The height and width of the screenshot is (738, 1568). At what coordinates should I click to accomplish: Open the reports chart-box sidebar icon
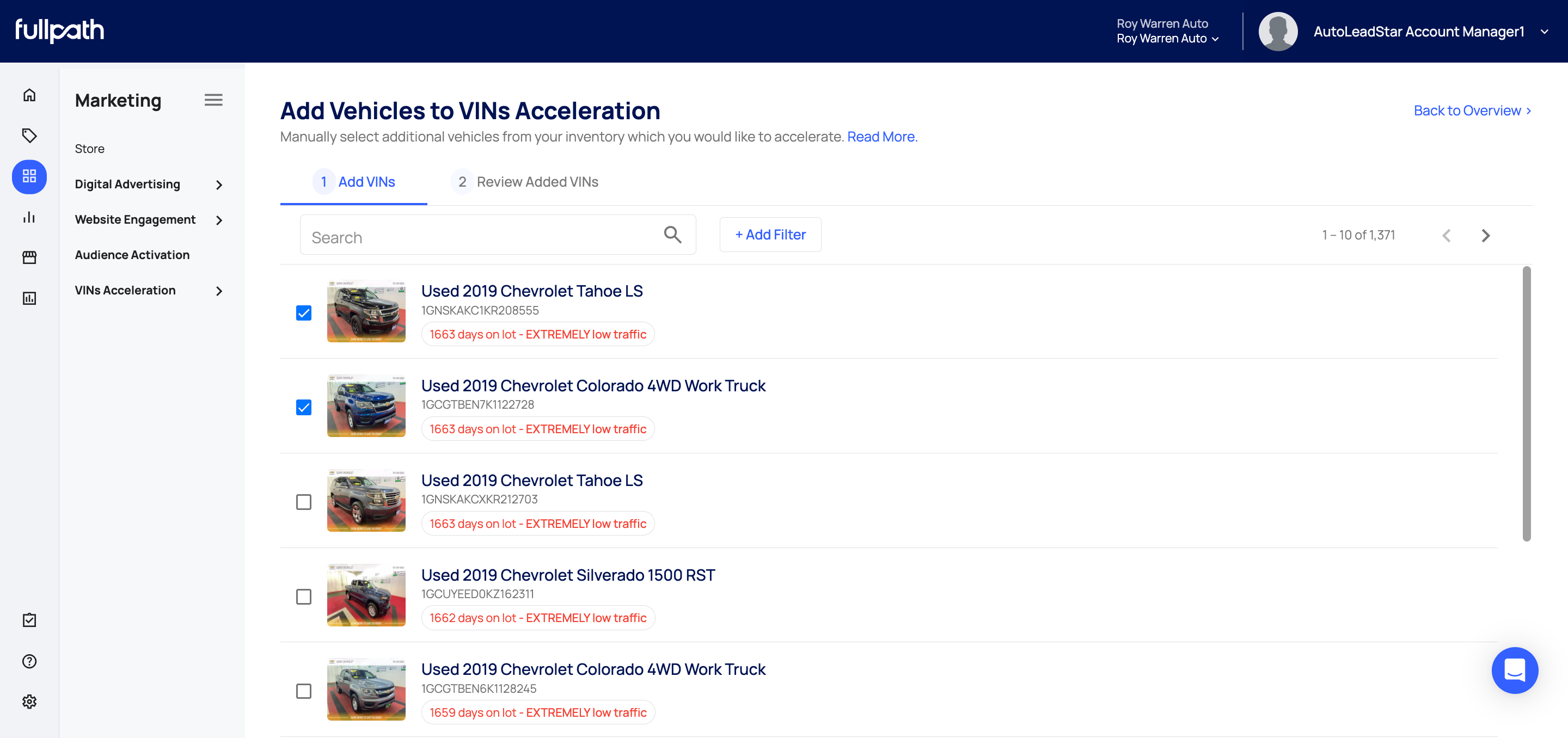pyautogui.click(x=29, y=298)
